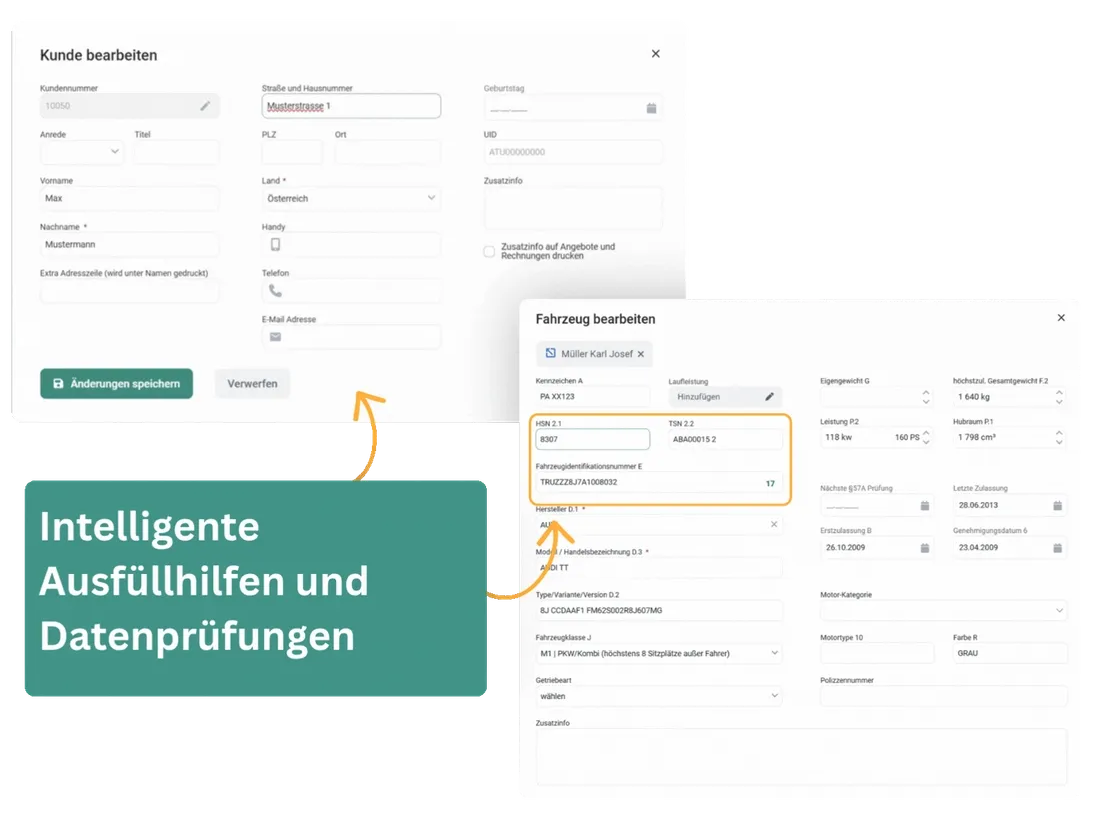Viewport: 1100px width, 825px height.
Task: Click the Extra Adresszeile field
Action: 129,290
